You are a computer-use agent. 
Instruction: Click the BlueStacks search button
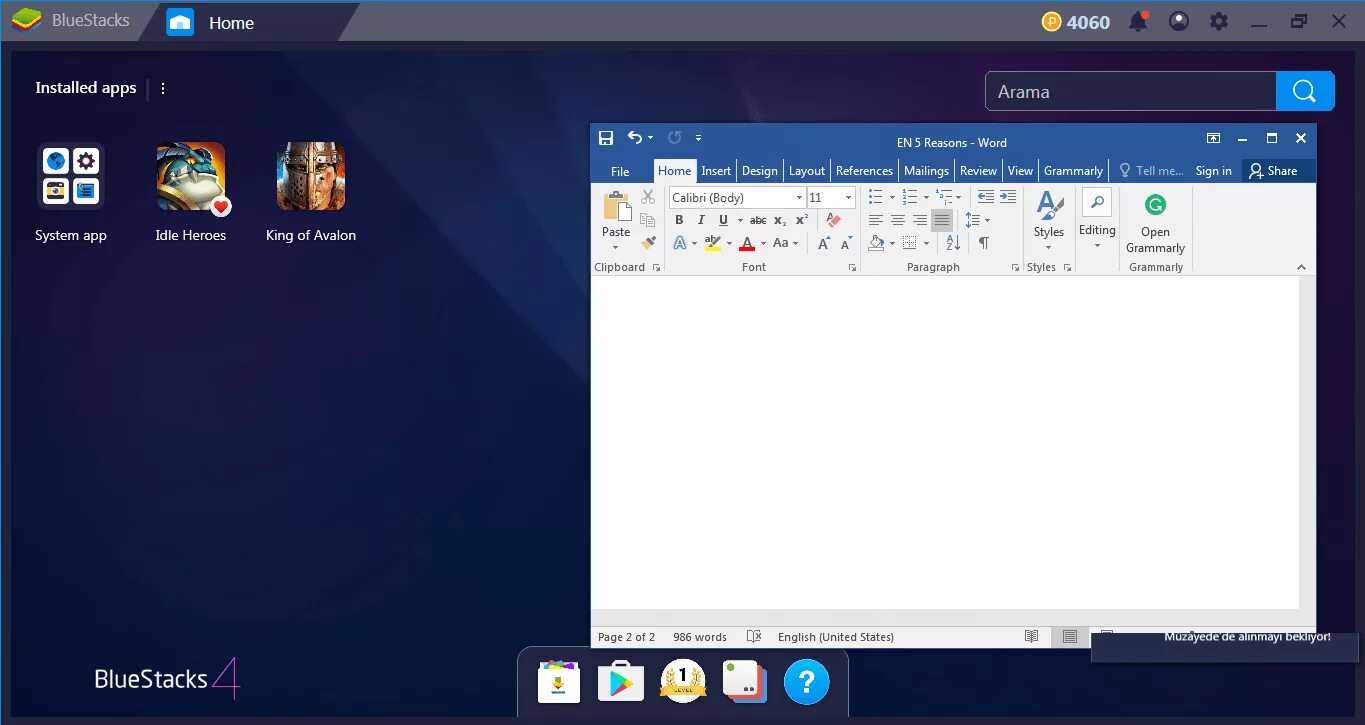(x=1305, y=91)
